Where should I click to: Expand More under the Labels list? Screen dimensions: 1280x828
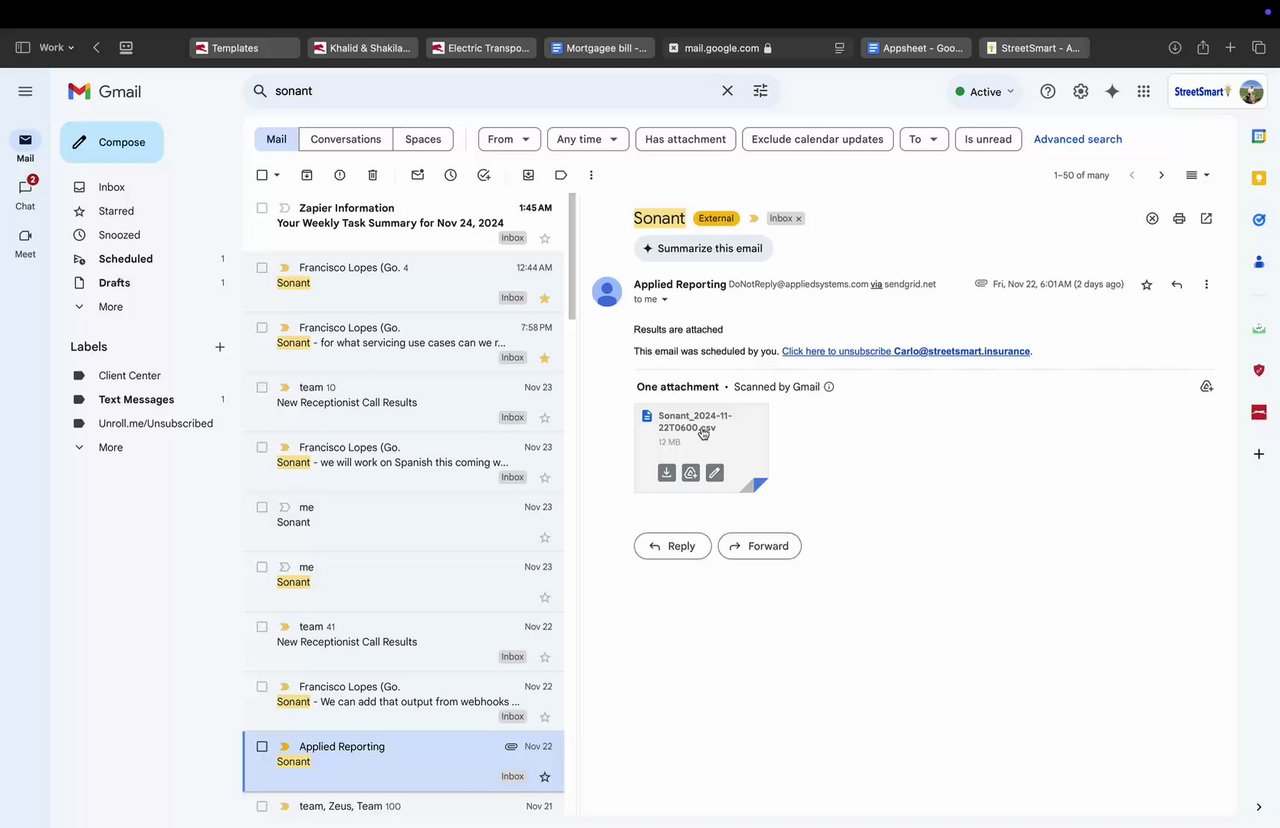click(111, 447)
